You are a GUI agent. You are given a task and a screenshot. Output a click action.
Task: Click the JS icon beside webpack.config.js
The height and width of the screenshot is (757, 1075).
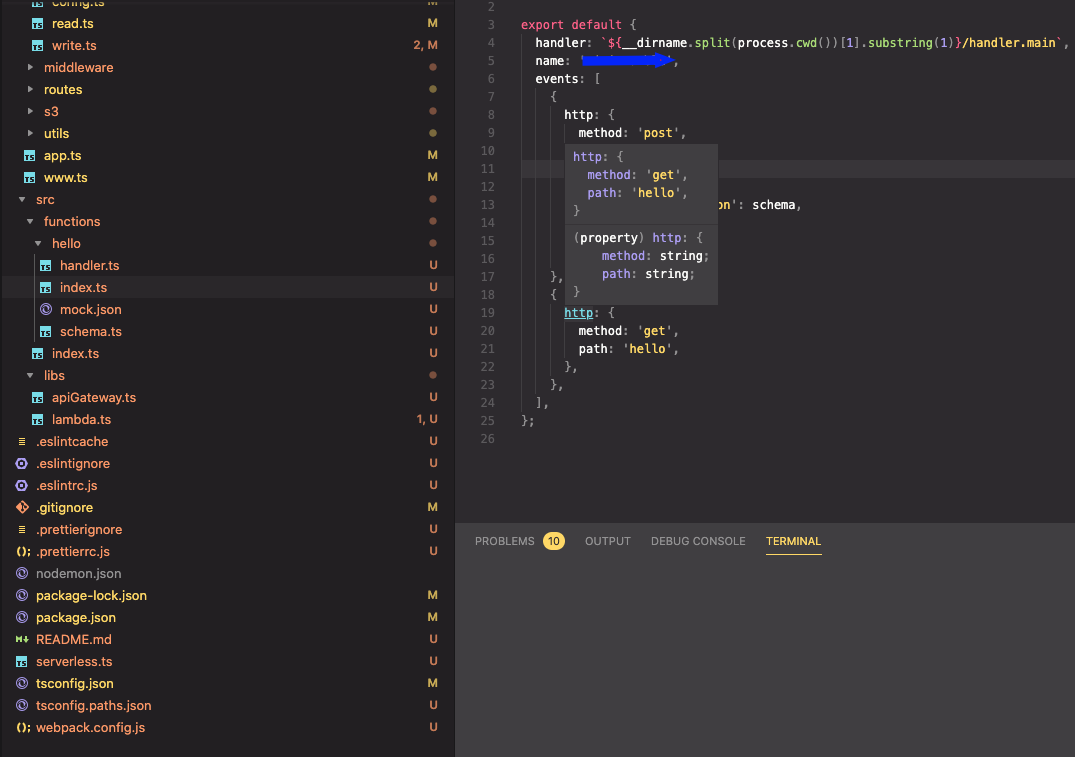click(23, 728)
